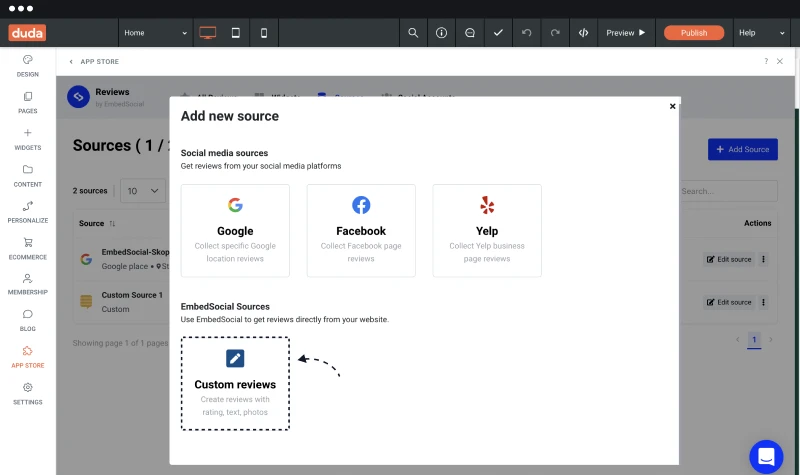The width and height of the screenshot is (800, 475).
Task: Open developer mode code icon
Action: pos(583,33)
